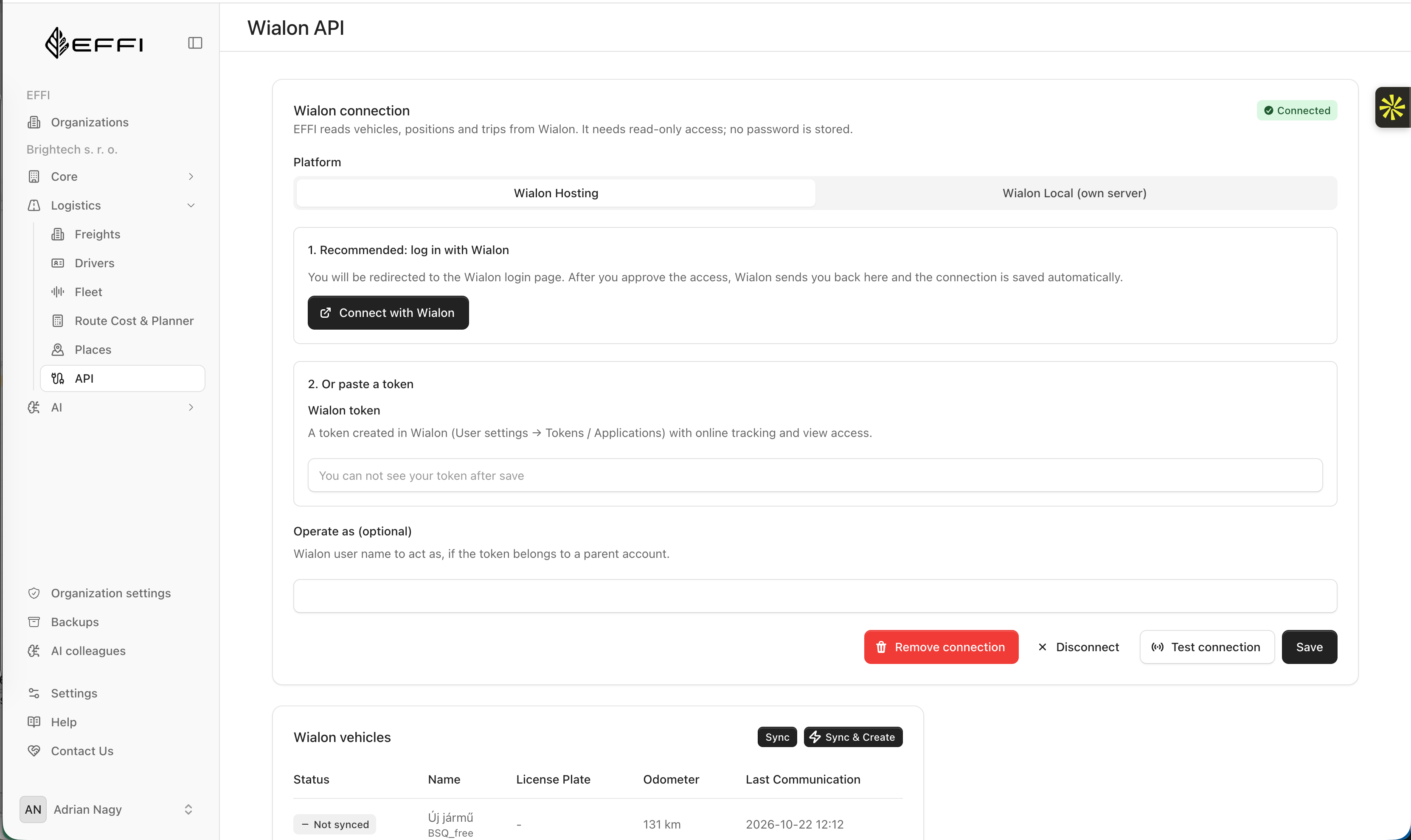The height and width of the screenshot is (840, 1411).
Task: Expand the AI section chevron
Action: [191, 408]
